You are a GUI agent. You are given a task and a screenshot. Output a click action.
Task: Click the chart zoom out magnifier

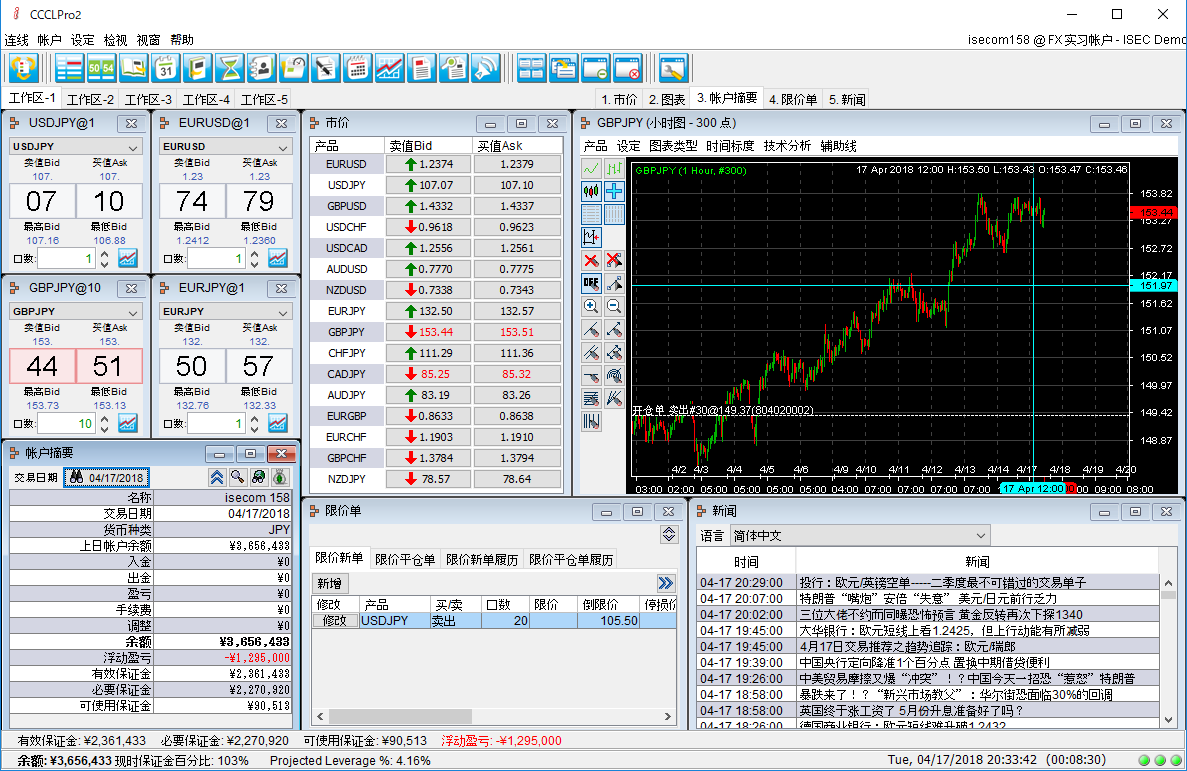pos(614,306)
